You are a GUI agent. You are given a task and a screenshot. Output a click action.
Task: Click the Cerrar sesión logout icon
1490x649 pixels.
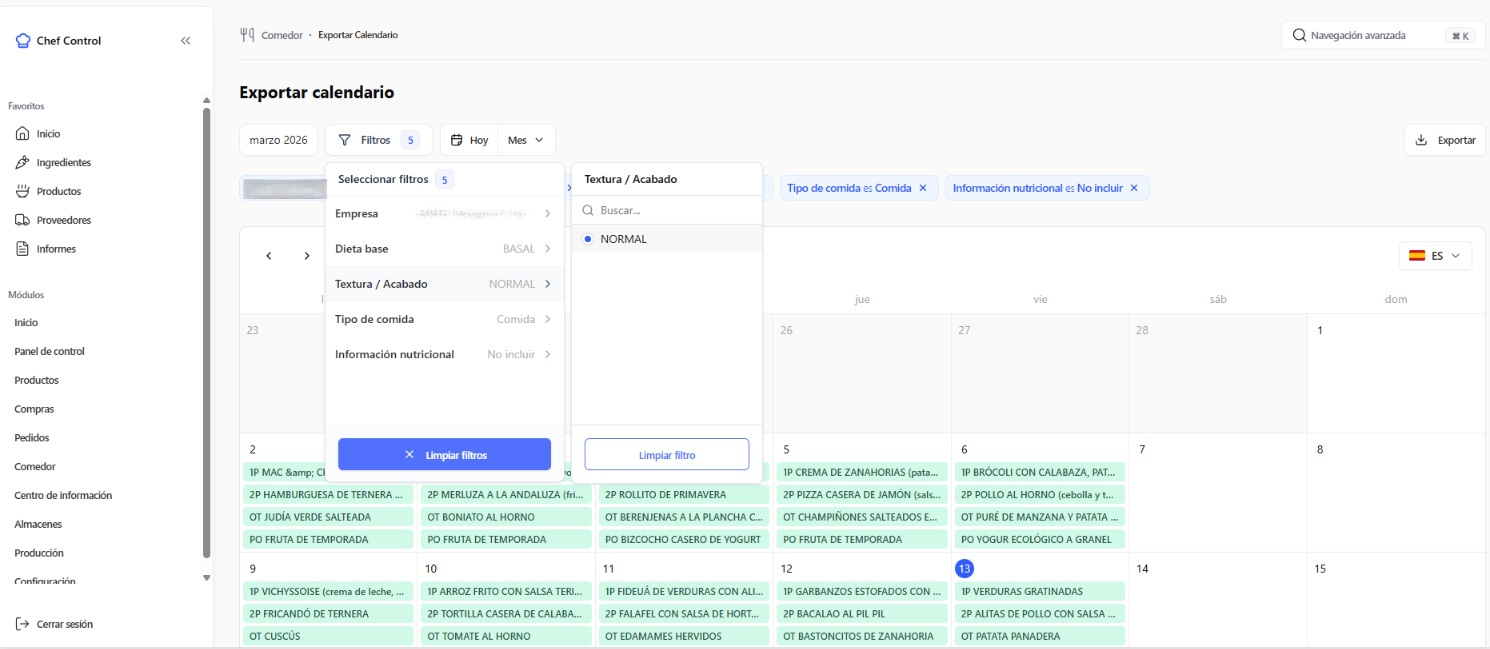[22, 624]
